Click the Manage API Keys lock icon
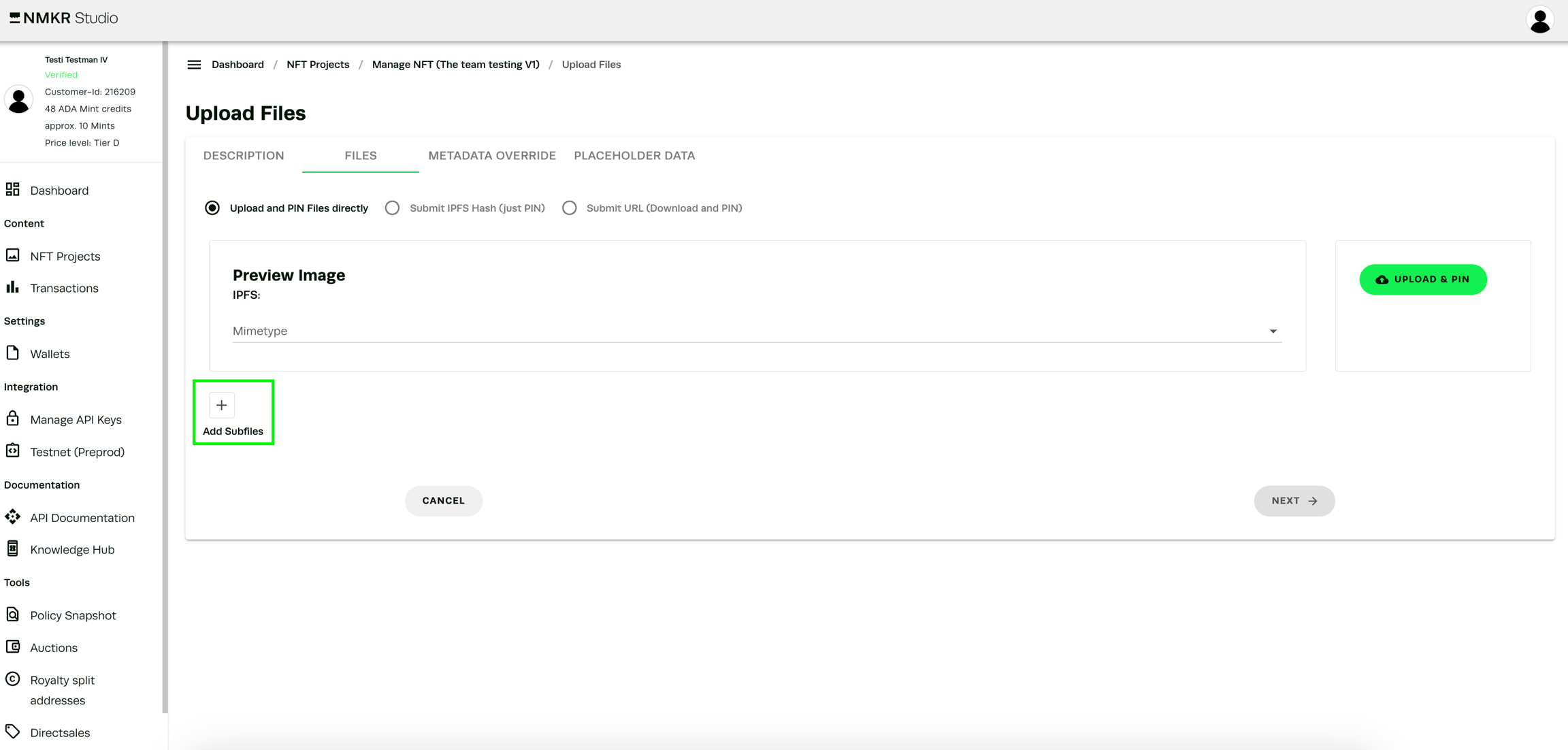Screen dimensions: 1568x750 13,419
